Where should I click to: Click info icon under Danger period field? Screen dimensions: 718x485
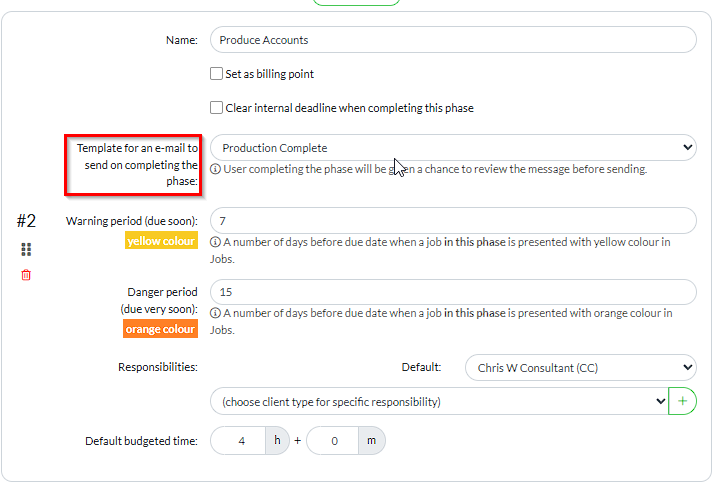click(x=215, y=313)
